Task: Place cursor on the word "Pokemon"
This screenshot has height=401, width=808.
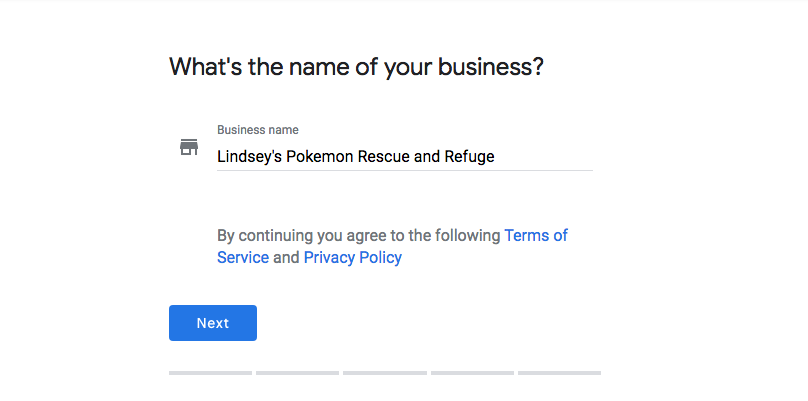Action: pyautogui.click(x=322, y=156)
